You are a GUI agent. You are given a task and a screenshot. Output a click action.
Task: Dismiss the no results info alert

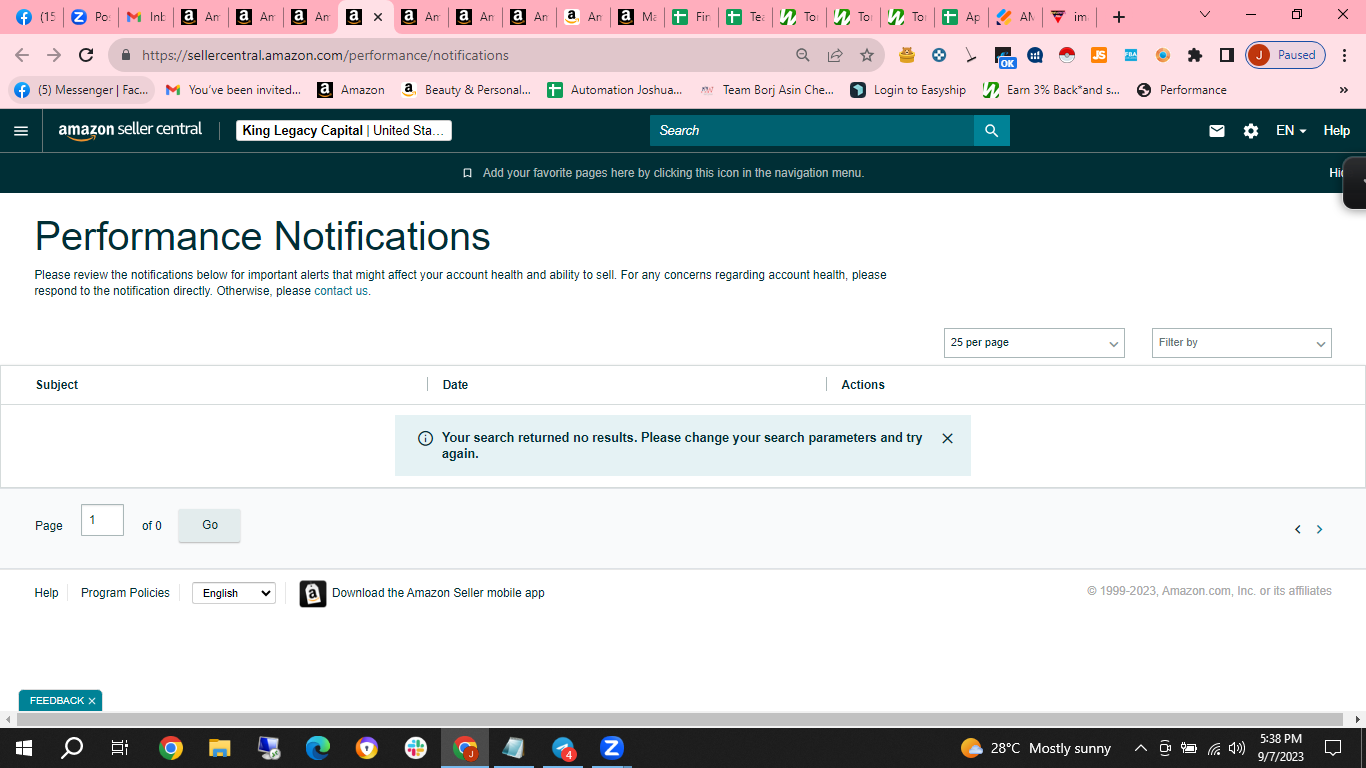pyautogui.click(x=948, y=438)
